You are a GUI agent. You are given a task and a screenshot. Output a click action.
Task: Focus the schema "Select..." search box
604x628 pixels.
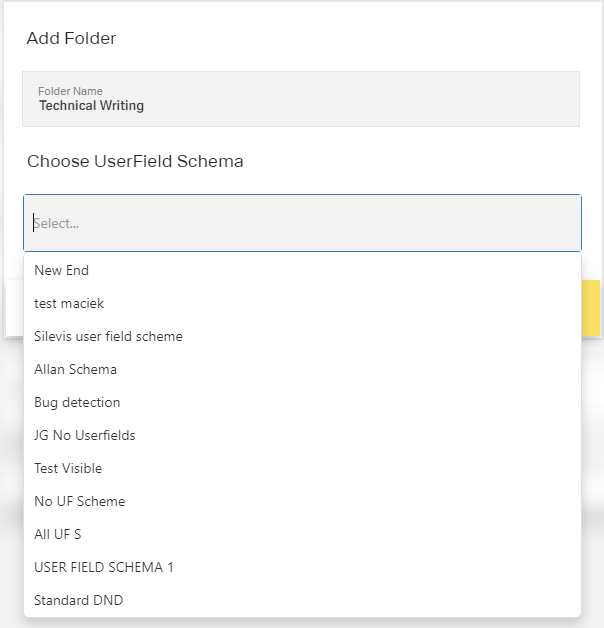(x=302, y=223)
